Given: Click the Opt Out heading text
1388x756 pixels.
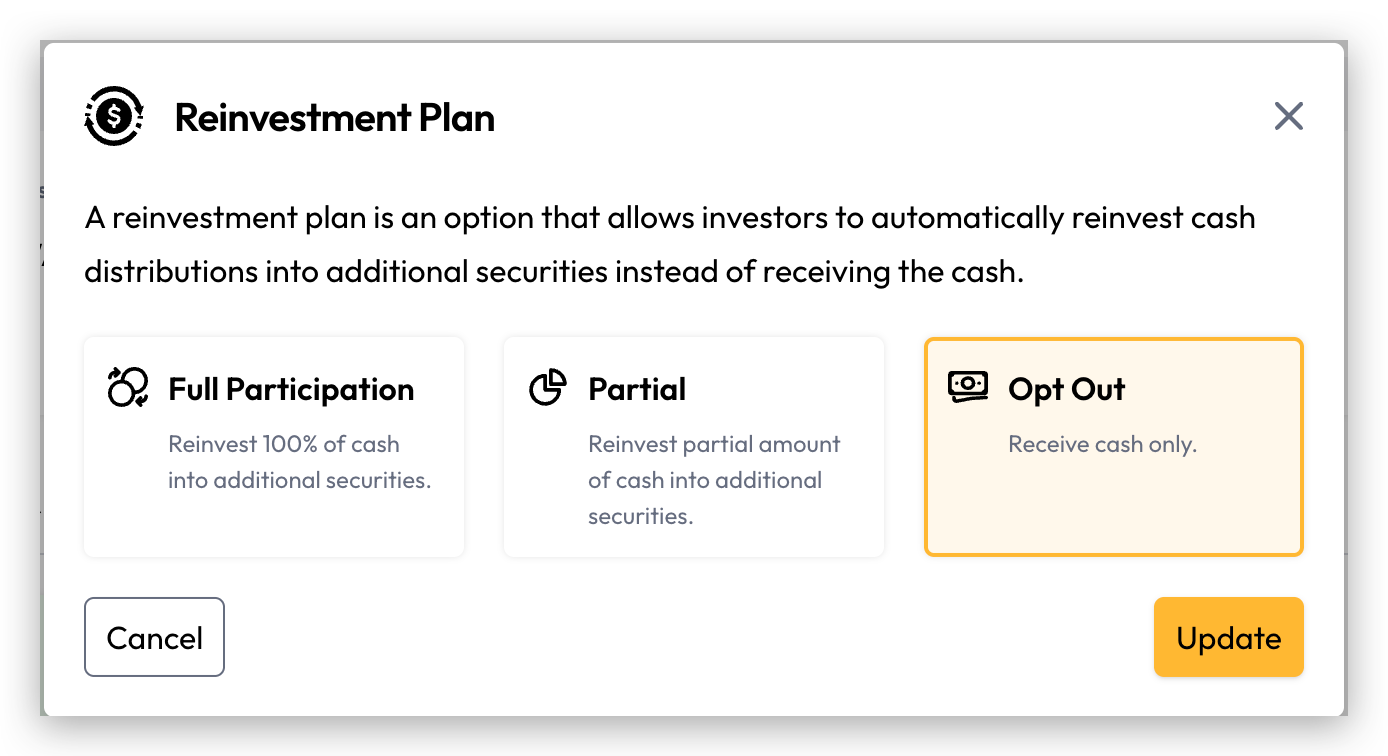Looking at the screenshot, I should pos(1067,389).
